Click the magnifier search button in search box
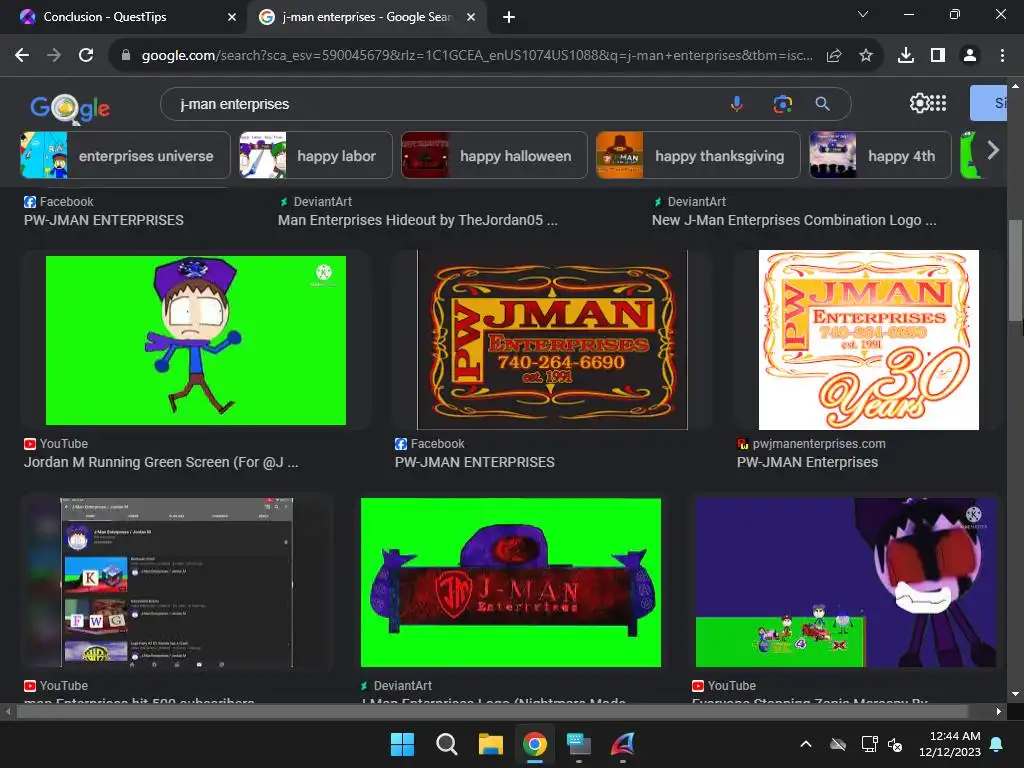The image size is (1024, 768). pos(823,104)
